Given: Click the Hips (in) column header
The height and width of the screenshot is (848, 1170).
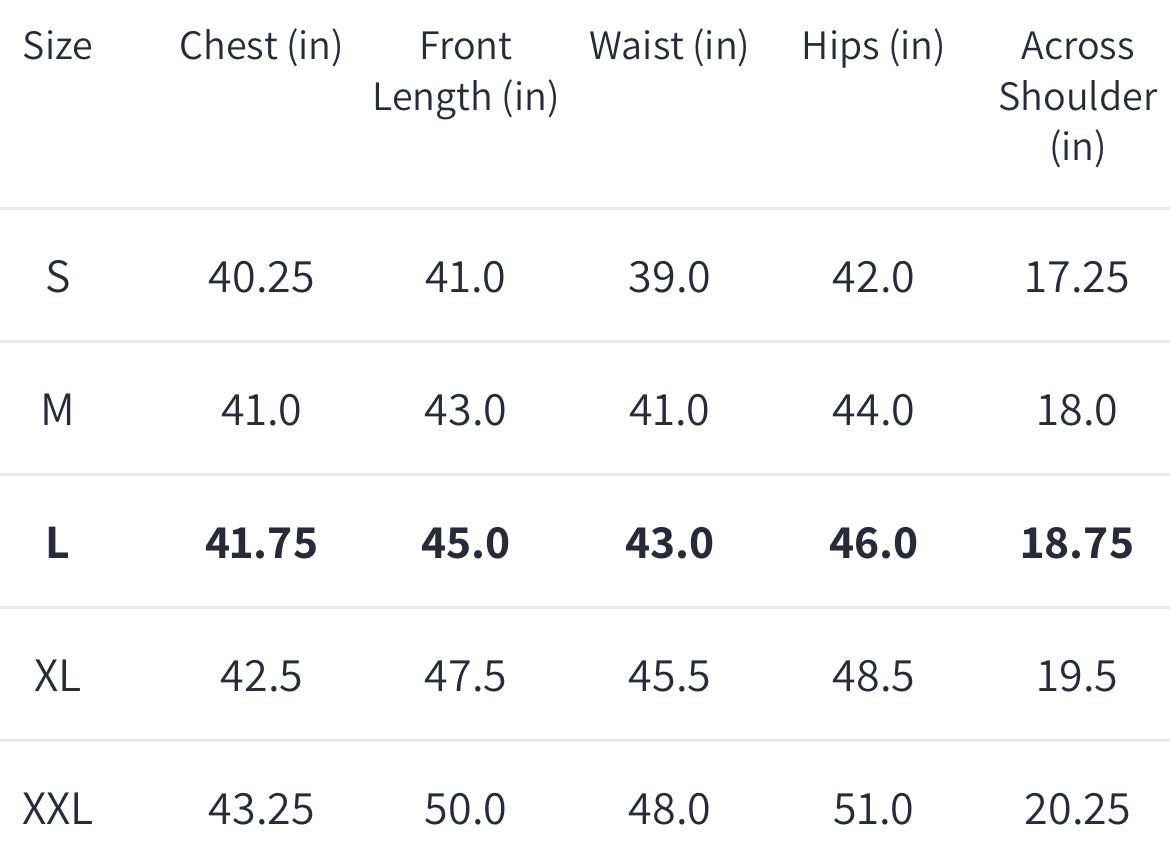Looking at the screenshot, I should click(x=872, y=46).
